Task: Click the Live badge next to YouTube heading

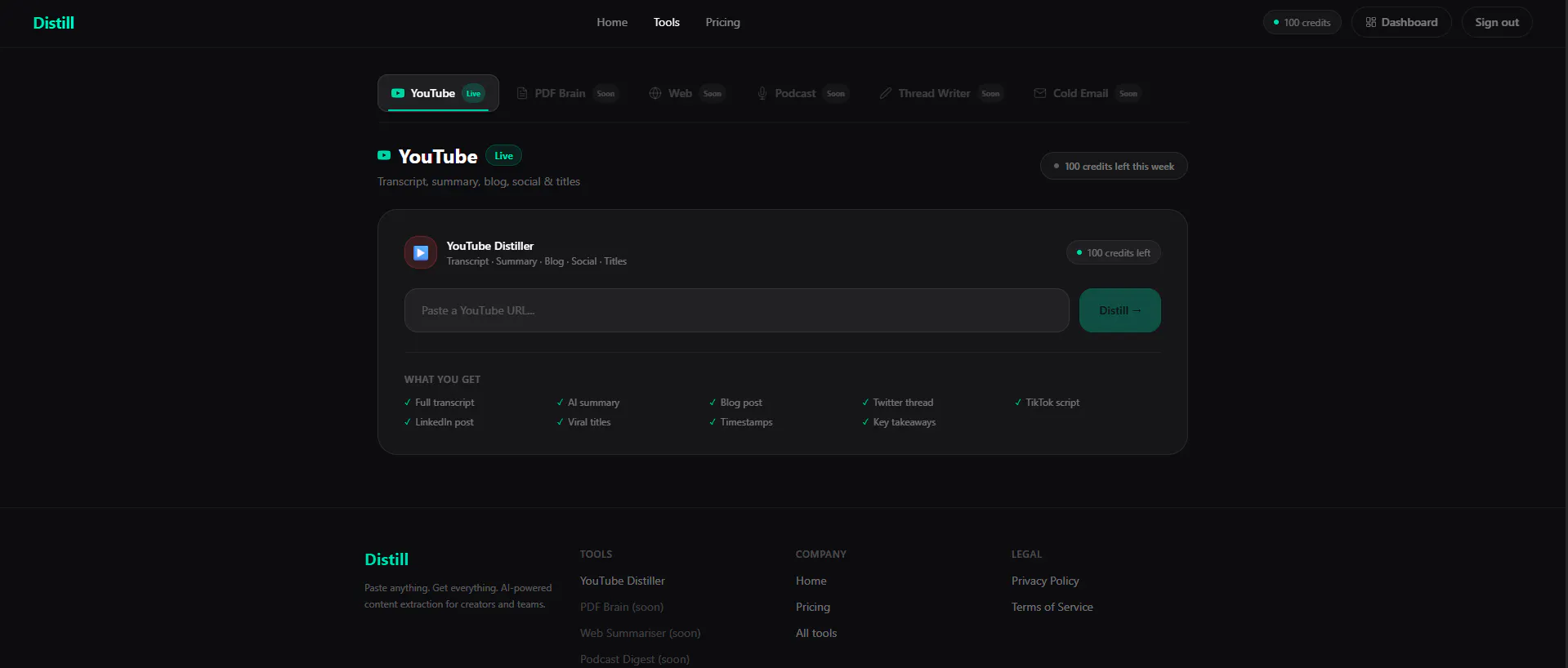Action: tap(504, 156)
